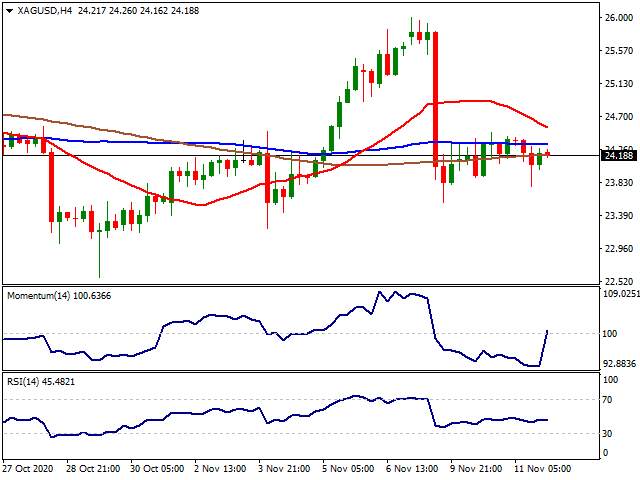The width and height of the screenshot is (640, 480).
Task: Click the 109.0251 momentum scale value
Action: (620, 294)
